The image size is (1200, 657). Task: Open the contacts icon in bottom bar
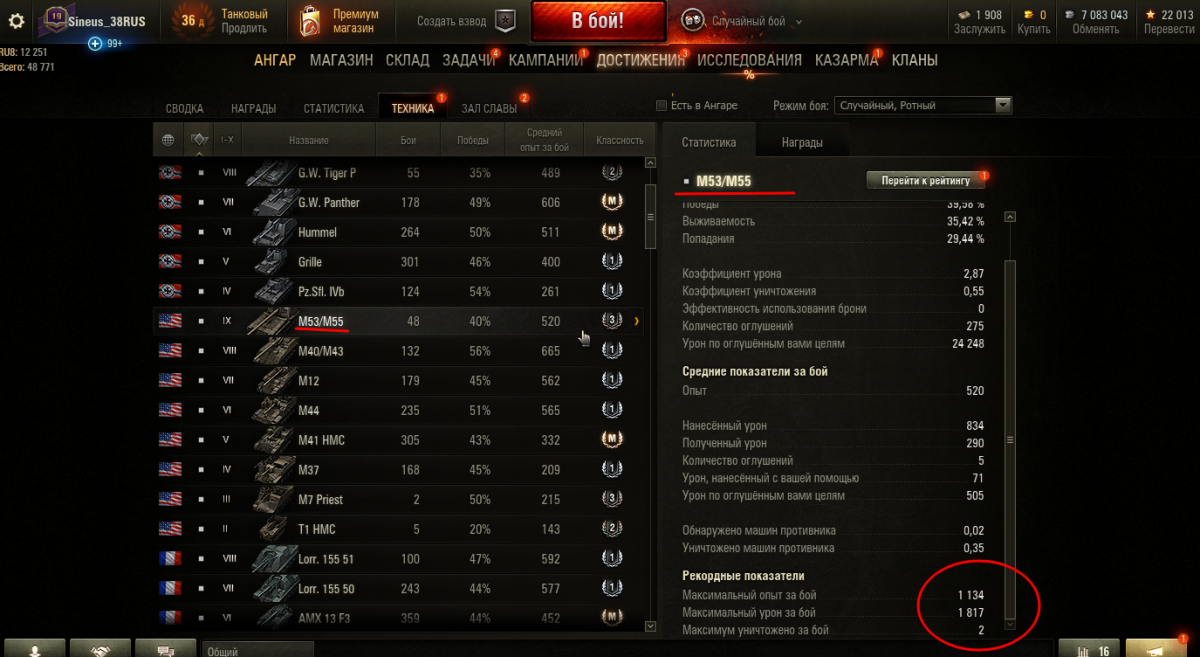[32, 649]
